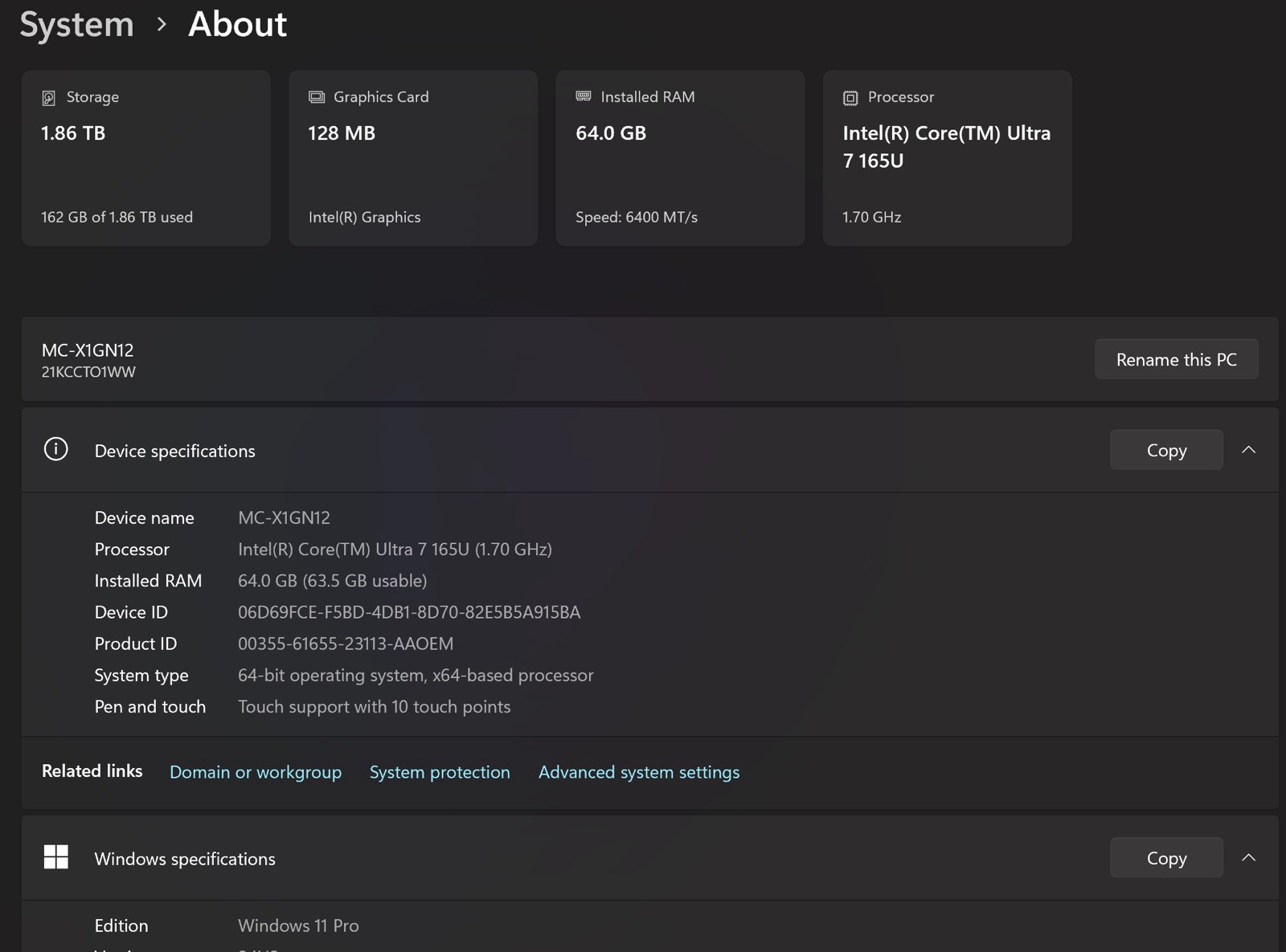The image size is (1286, 952).
Task: Open the Graphics Card 128 MB card
Action: 413,157
